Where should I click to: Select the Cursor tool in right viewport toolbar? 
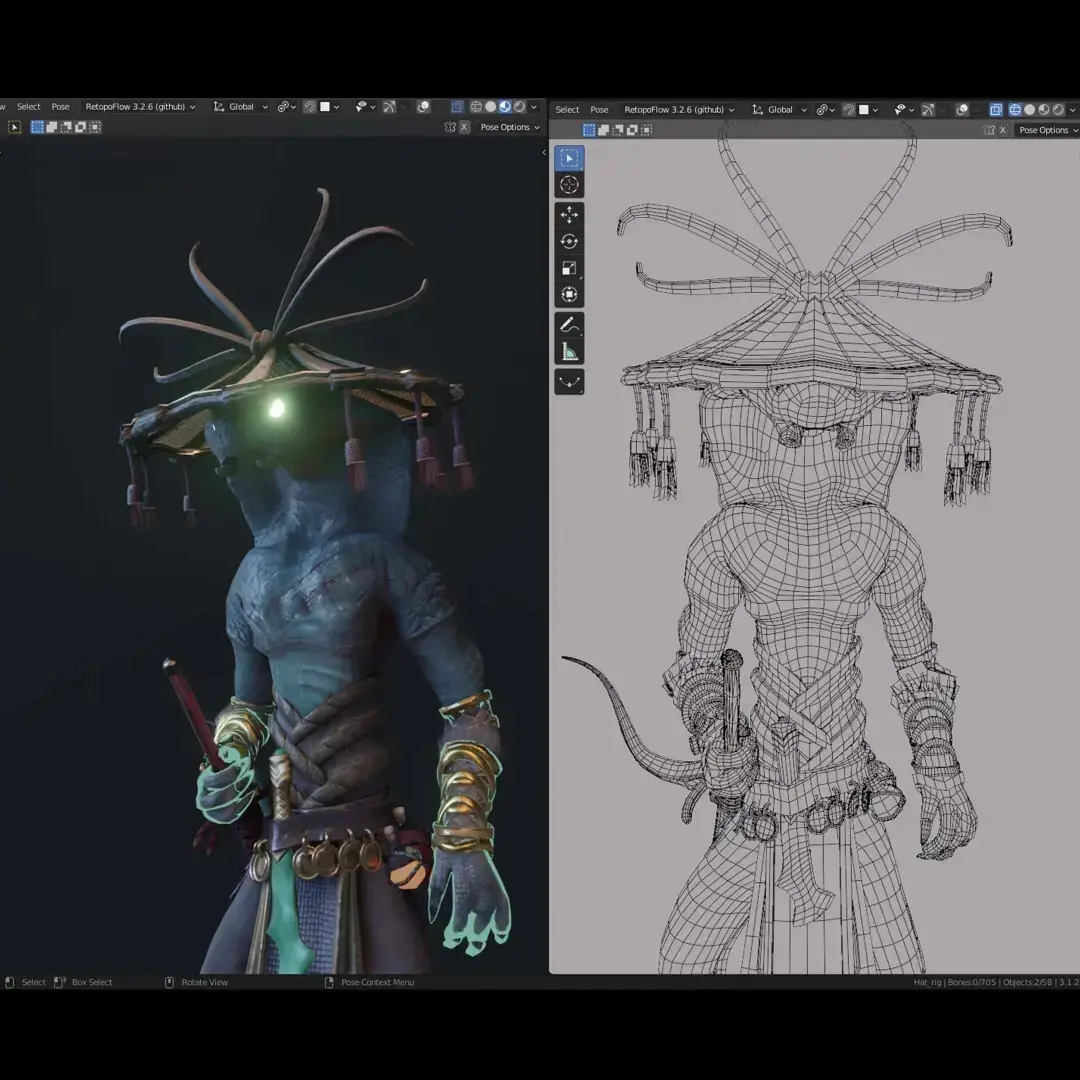pos(569,185)
